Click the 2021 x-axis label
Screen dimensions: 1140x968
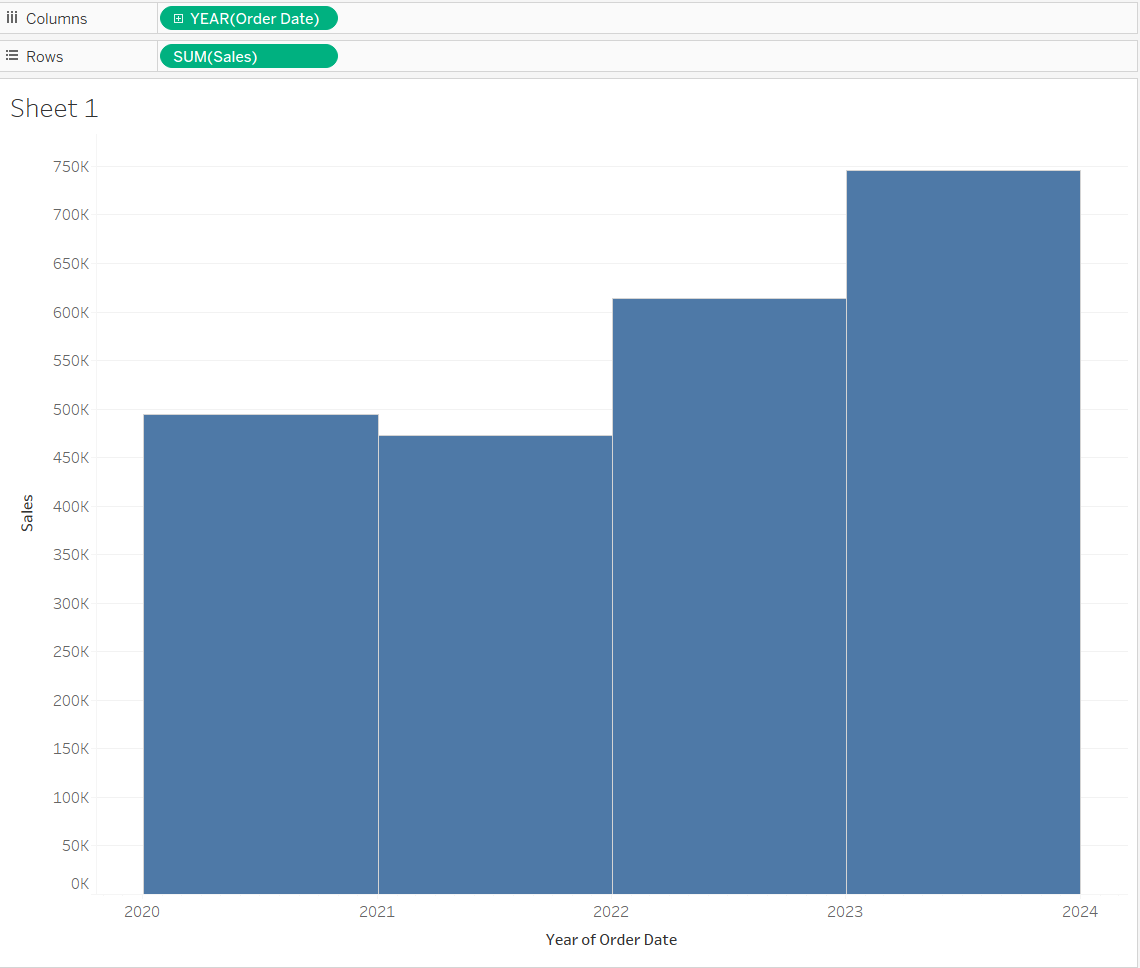coord(377,911)
